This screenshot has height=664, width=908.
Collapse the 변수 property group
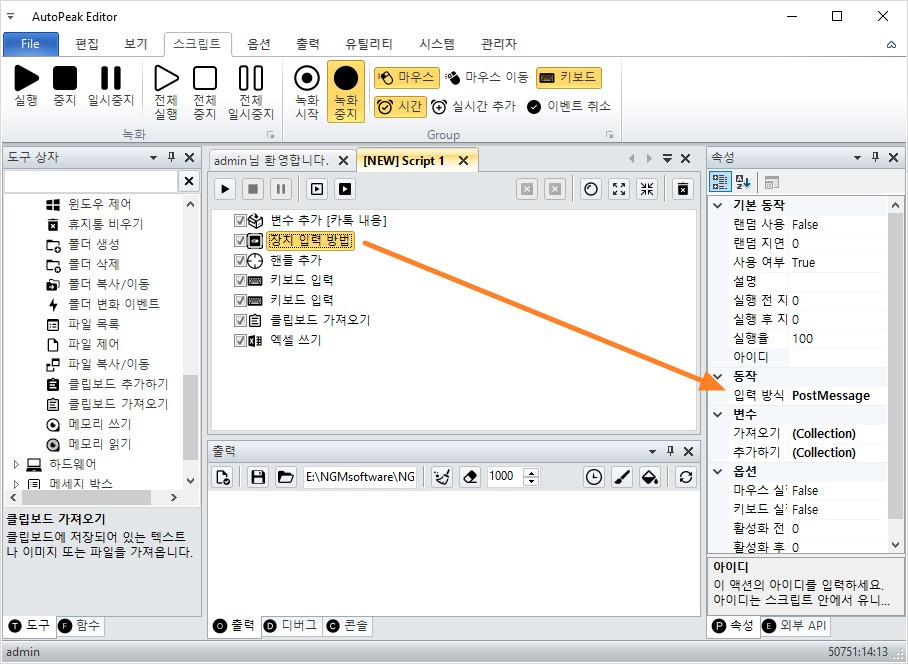pyautogui.click(x=718, y=414)
